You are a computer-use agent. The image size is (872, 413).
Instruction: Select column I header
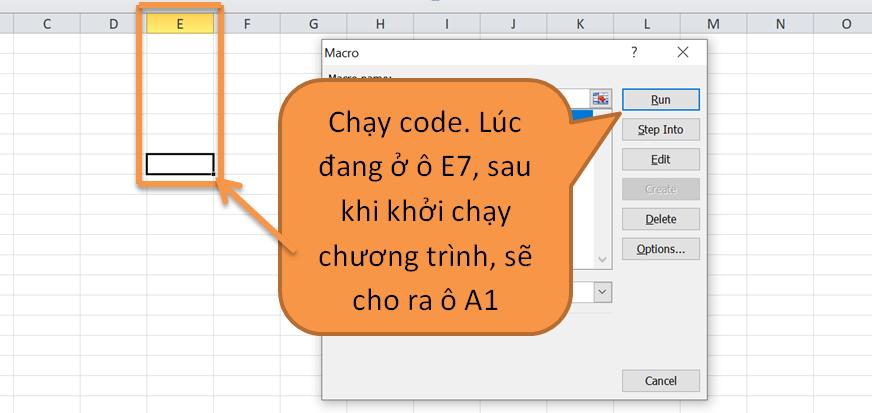(x=447, y=24)
